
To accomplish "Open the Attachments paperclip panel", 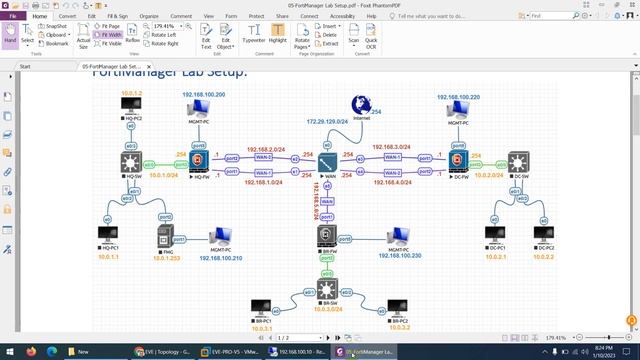I will (7, 172).
